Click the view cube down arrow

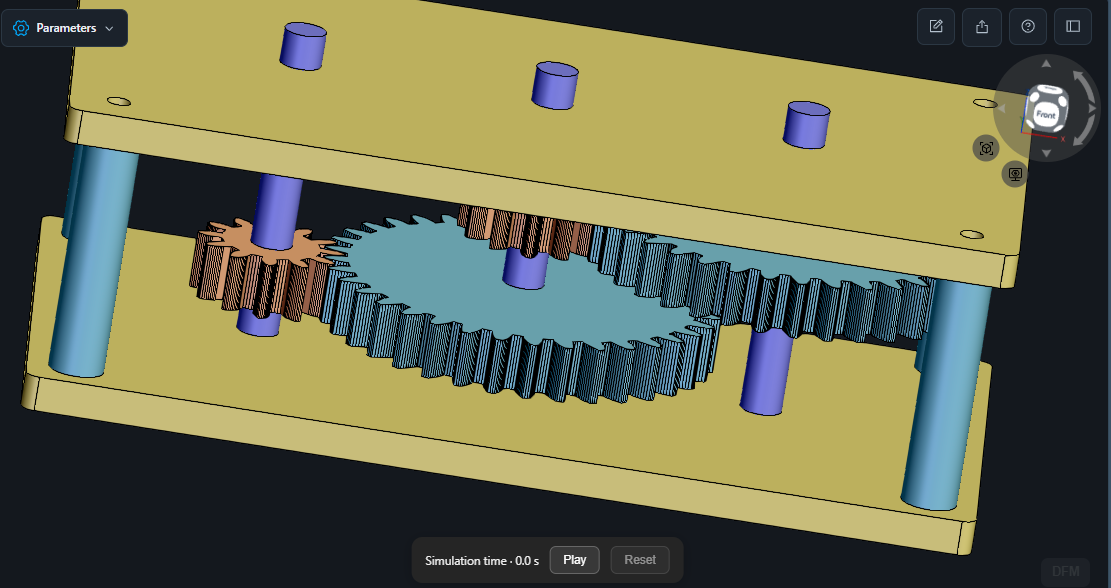(x=1047, y=153)
